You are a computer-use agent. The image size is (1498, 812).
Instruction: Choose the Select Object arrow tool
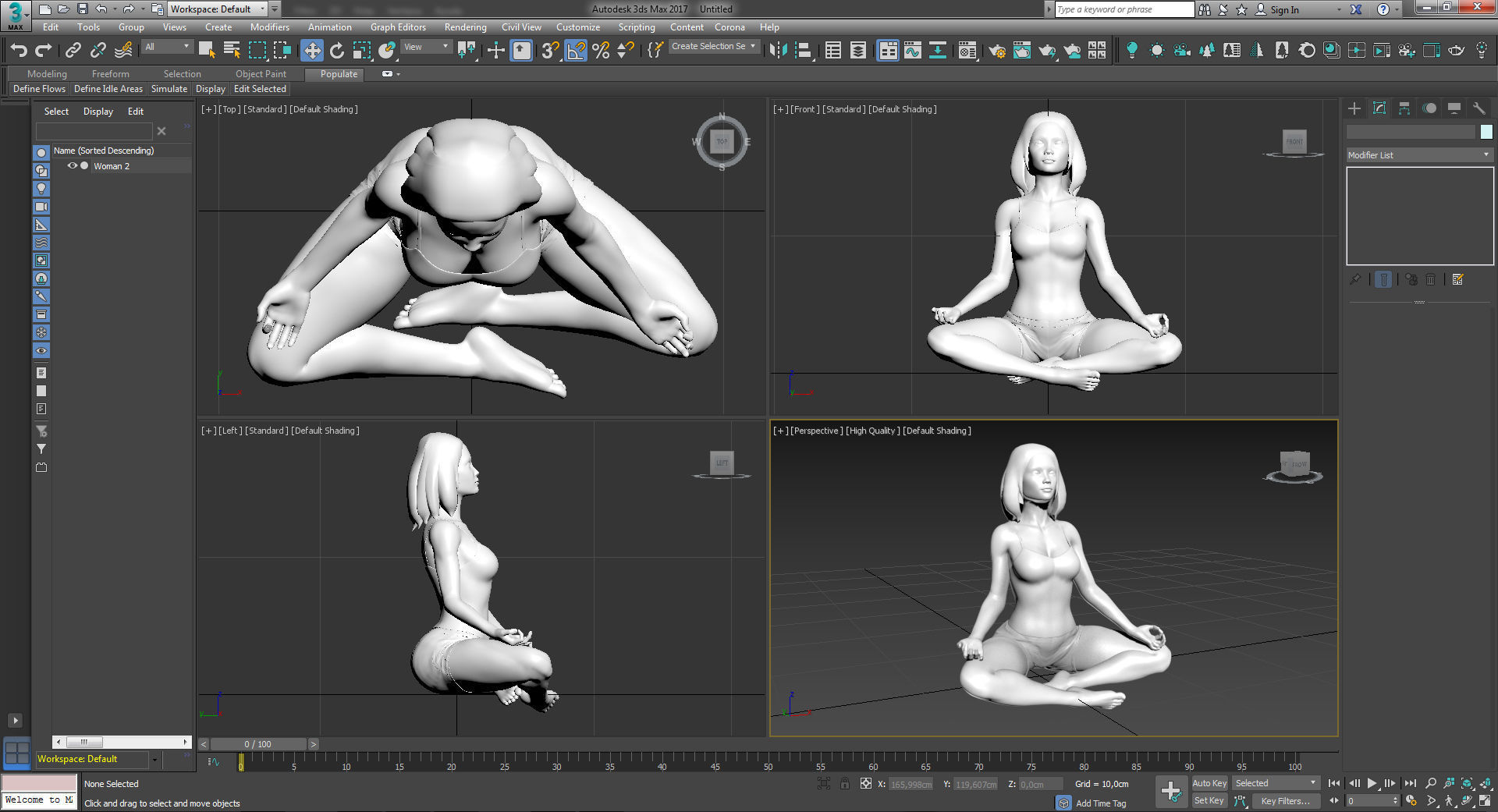pyautogui.click(x=207, y=51)
